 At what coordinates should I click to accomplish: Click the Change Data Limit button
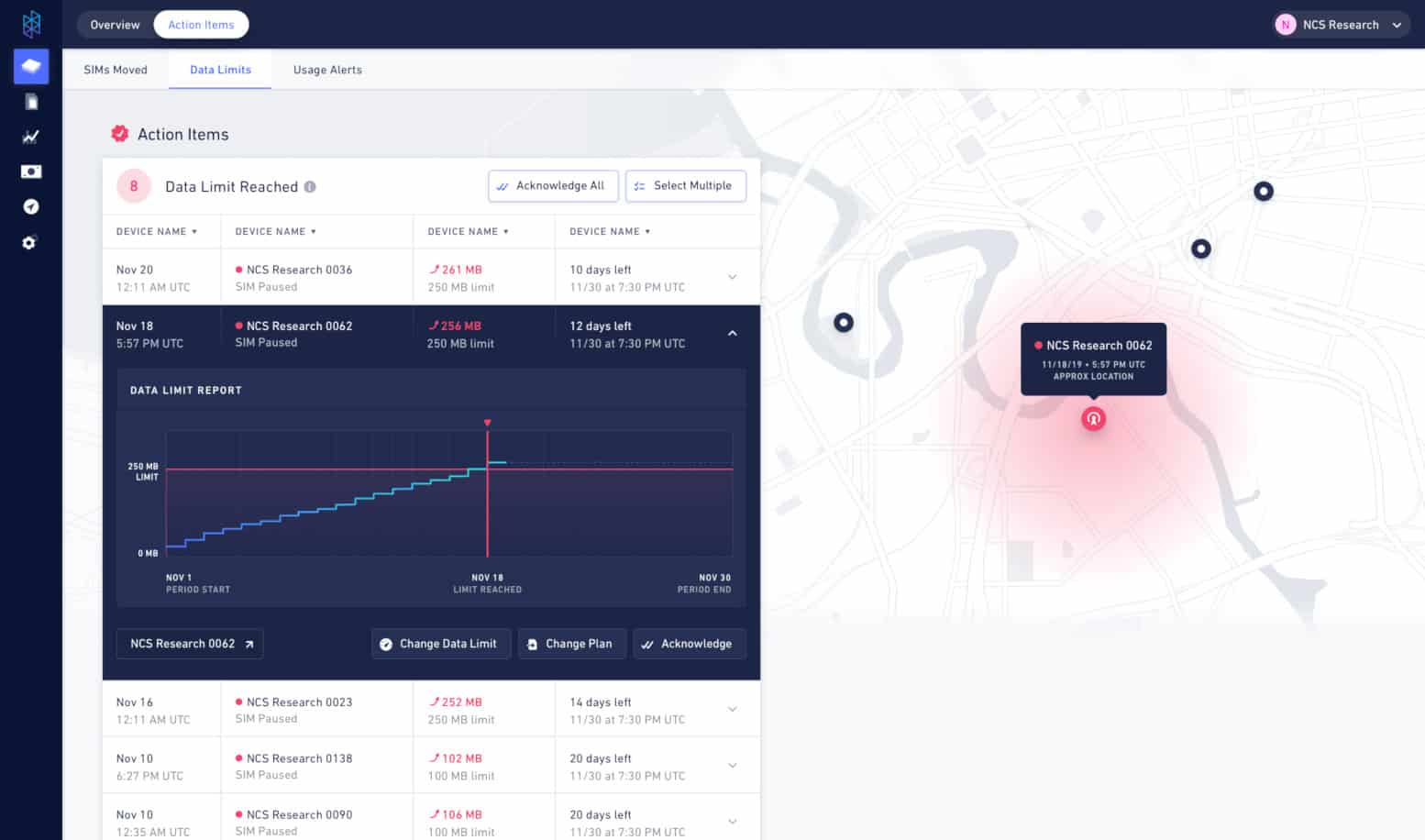click(440, 644)
